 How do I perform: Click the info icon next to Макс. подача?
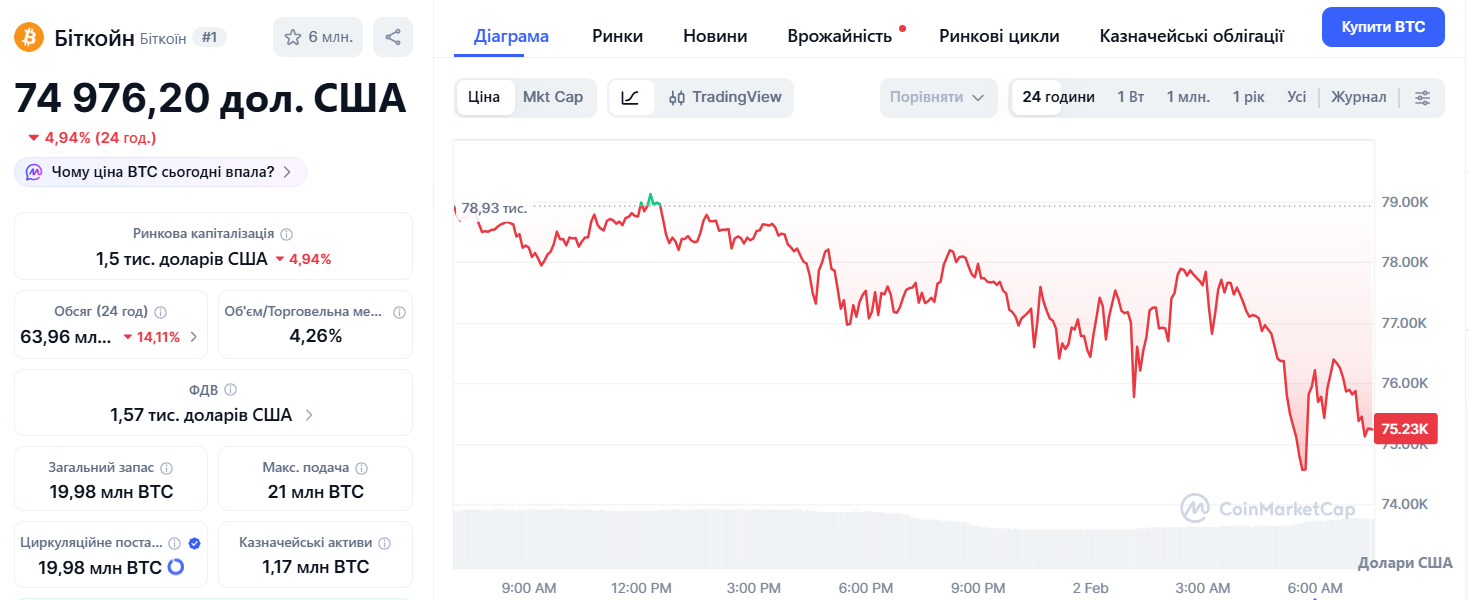click(x=362, y=468)
